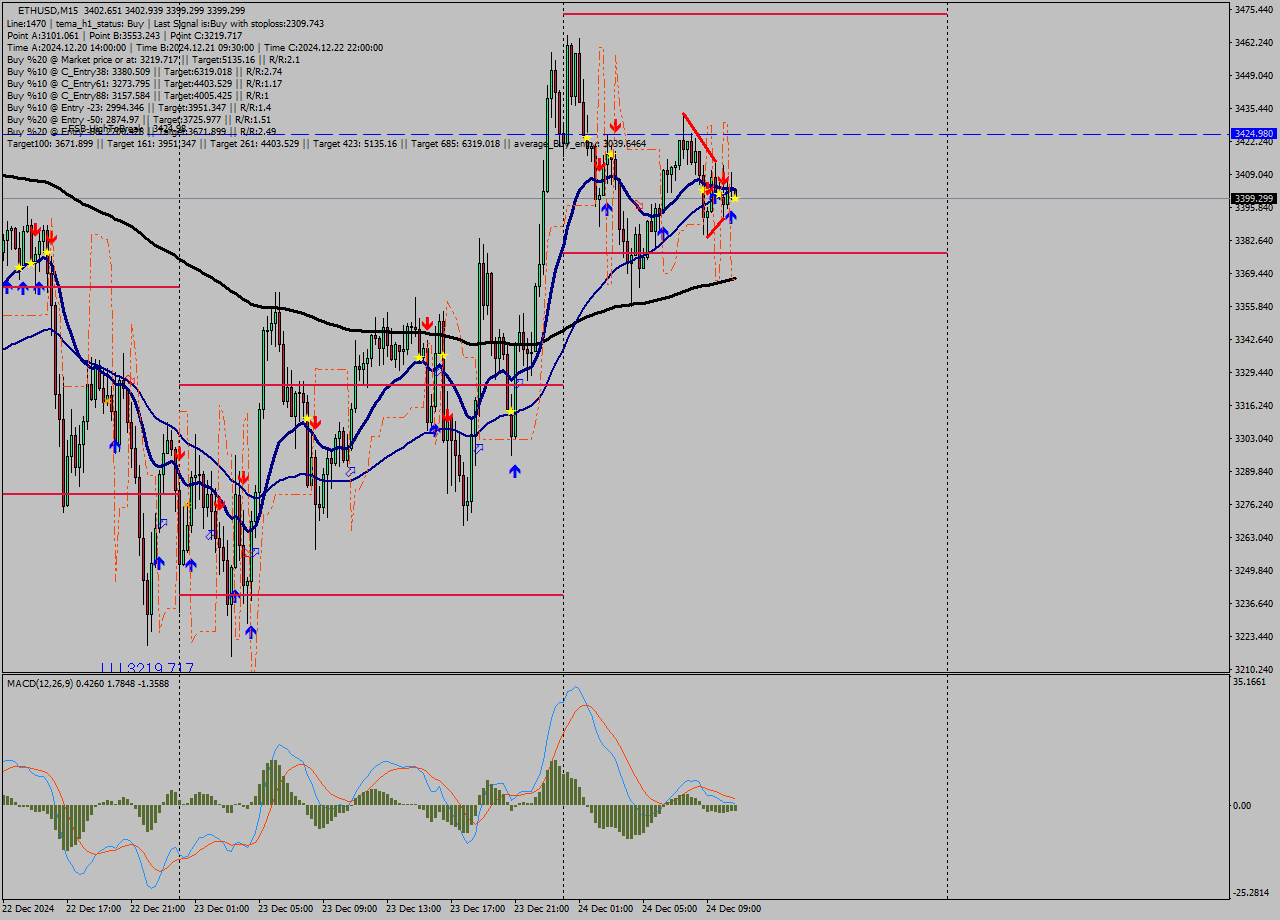This screenshot has width=1280, height=920.
Task: Click the 3249.840 price axis label
Action: point(1254,570)
